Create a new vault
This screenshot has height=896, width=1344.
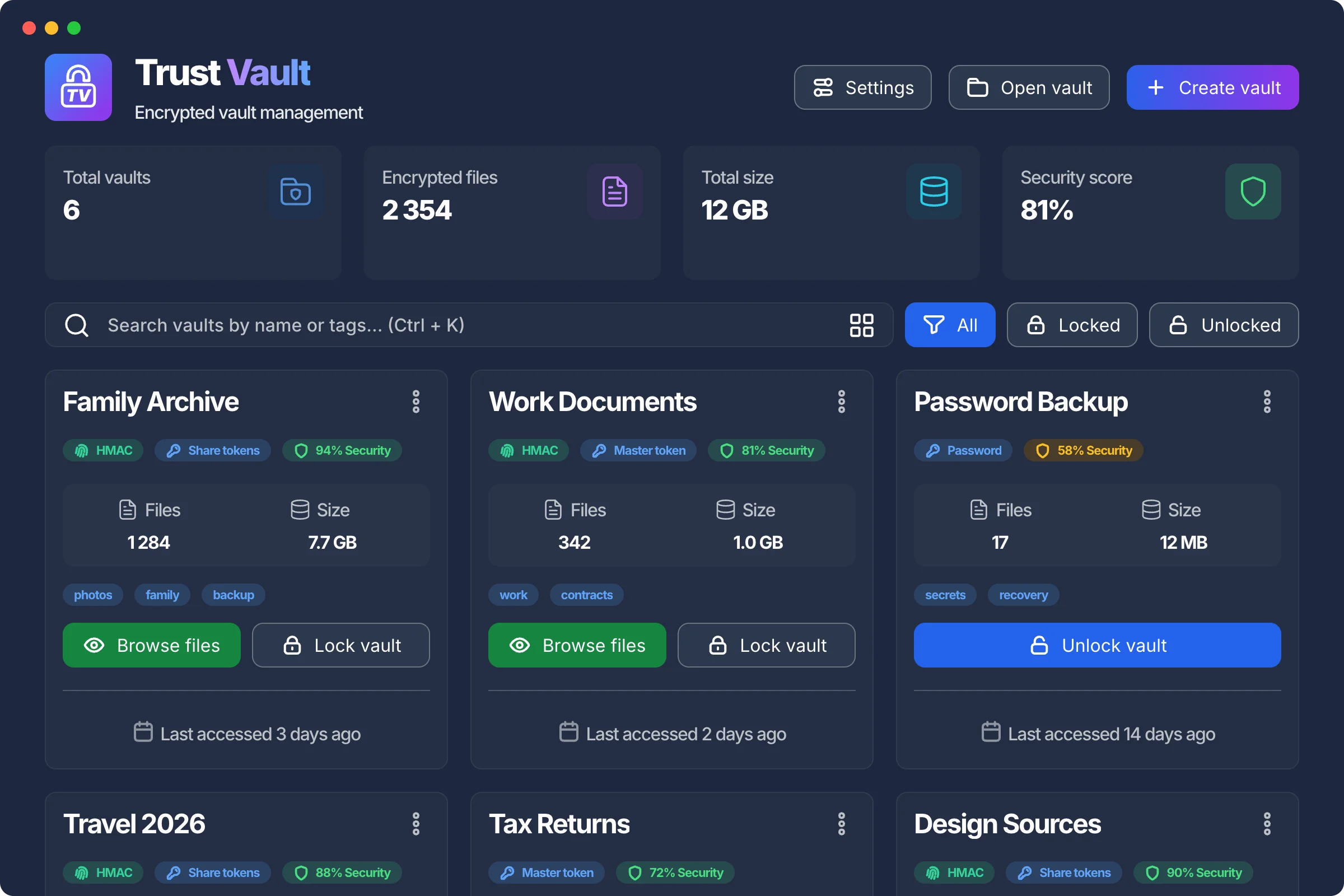1212,87
